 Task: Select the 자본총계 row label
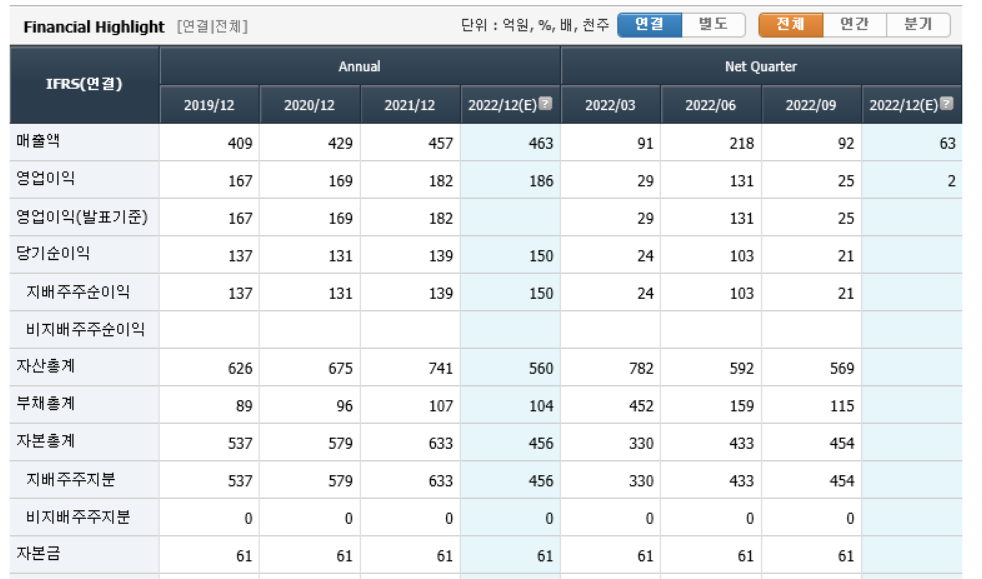tap(45, 441)
